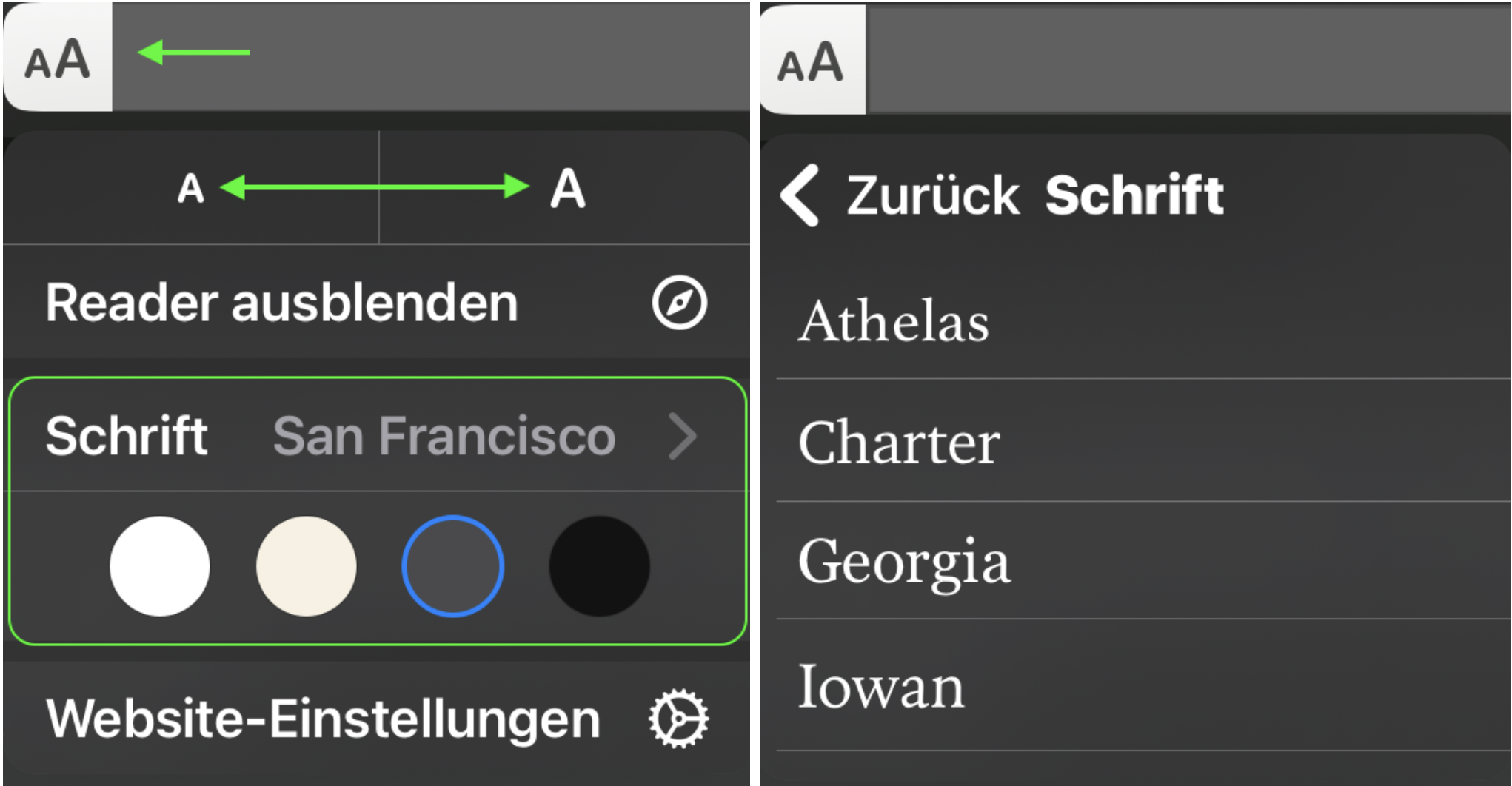This screenshot has width=1512, height=786.
Task: Expand the Schrift font chevron
Action: [683, 436]
